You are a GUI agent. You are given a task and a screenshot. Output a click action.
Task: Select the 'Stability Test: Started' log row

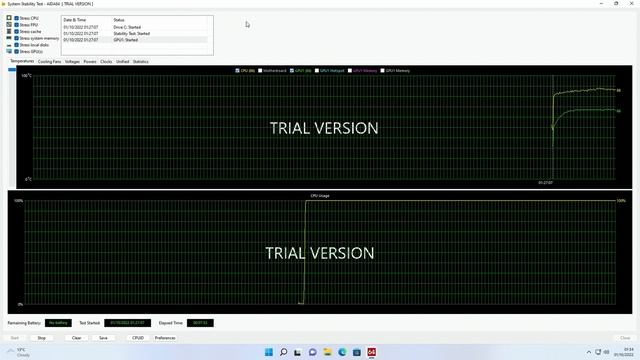coord(135,33)
